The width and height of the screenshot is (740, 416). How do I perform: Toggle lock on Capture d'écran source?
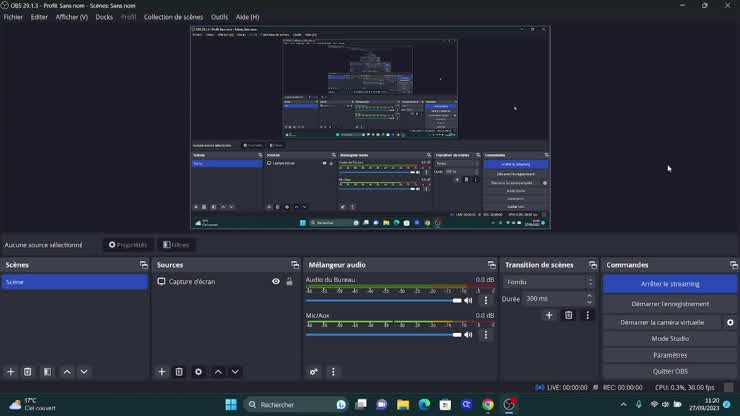point(289,282)
